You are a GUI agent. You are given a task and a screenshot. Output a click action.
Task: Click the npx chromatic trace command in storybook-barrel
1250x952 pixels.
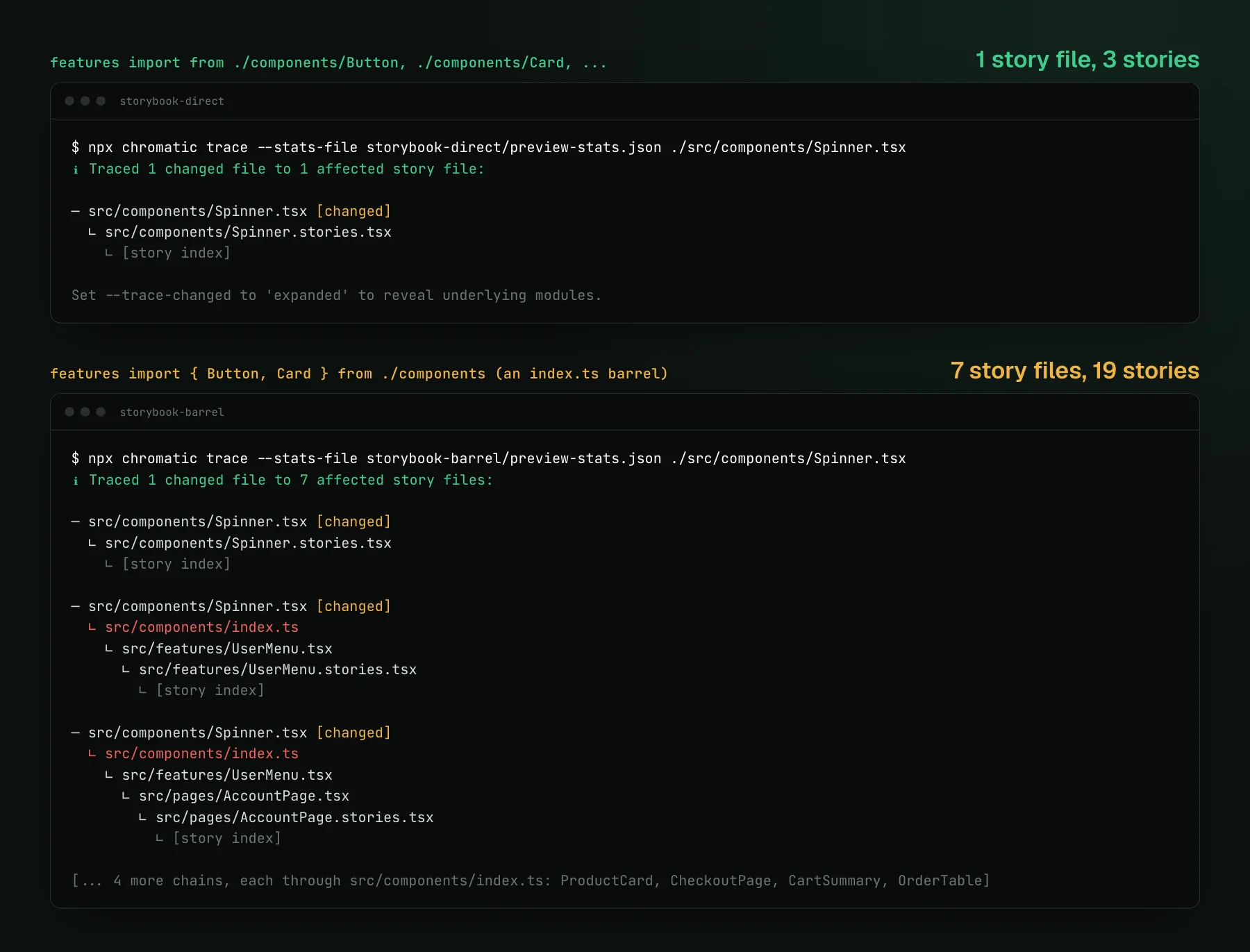(489, 459)
